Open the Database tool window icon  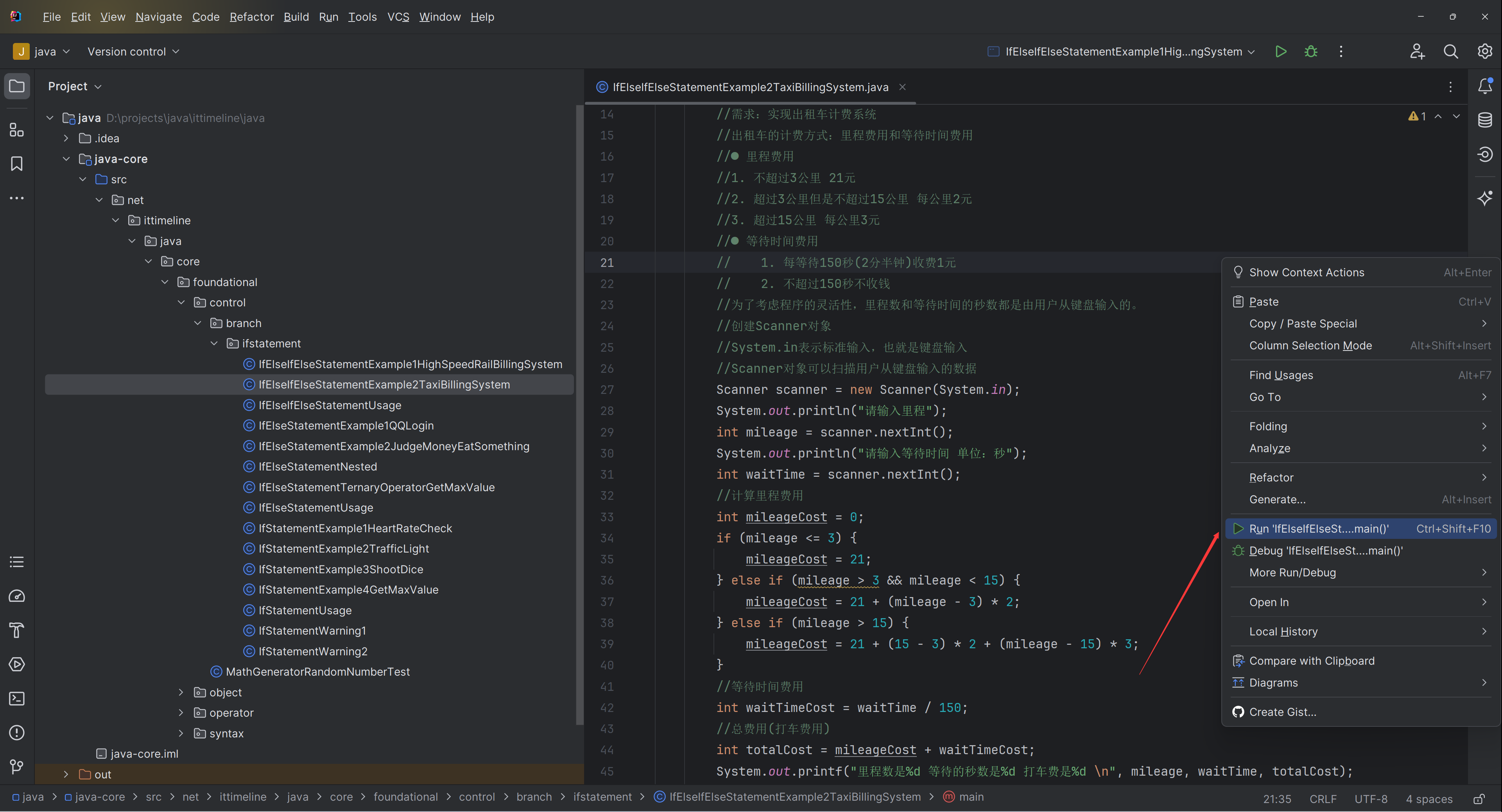1484,120
